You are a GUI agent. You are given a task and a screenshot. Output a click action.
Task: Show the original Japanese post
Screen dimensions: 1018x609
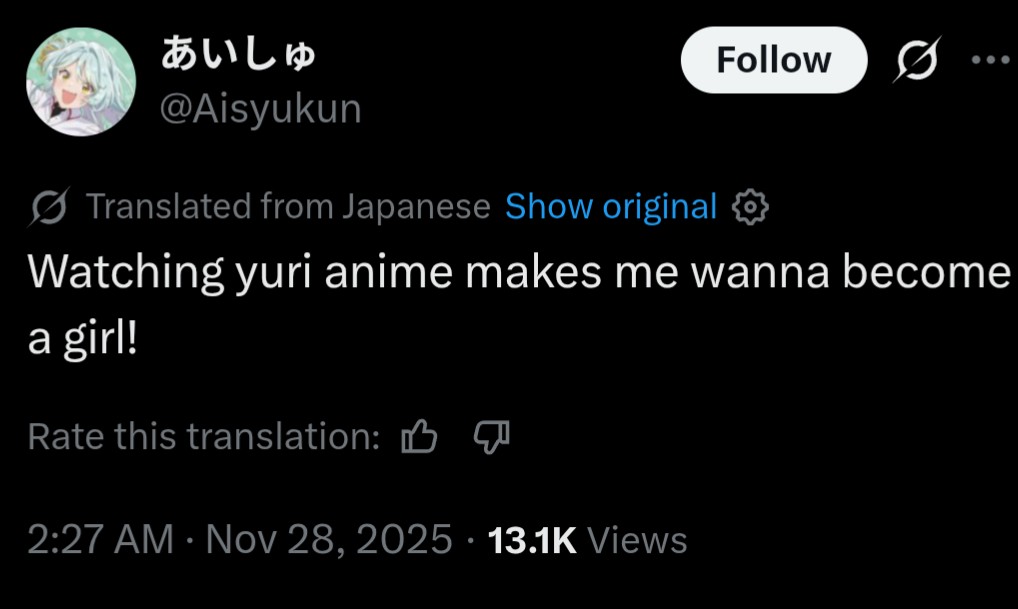[611, 207]
